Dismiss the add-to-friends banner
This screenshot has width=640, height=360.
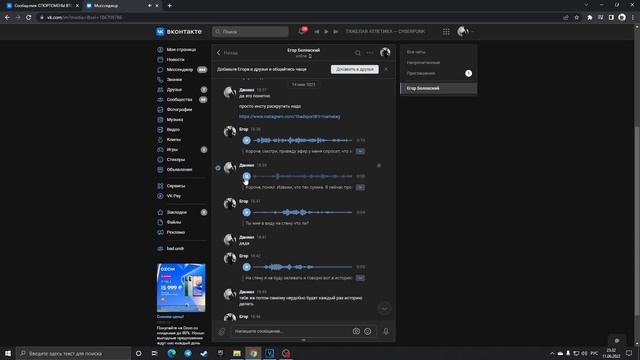[x=386, y=69]
